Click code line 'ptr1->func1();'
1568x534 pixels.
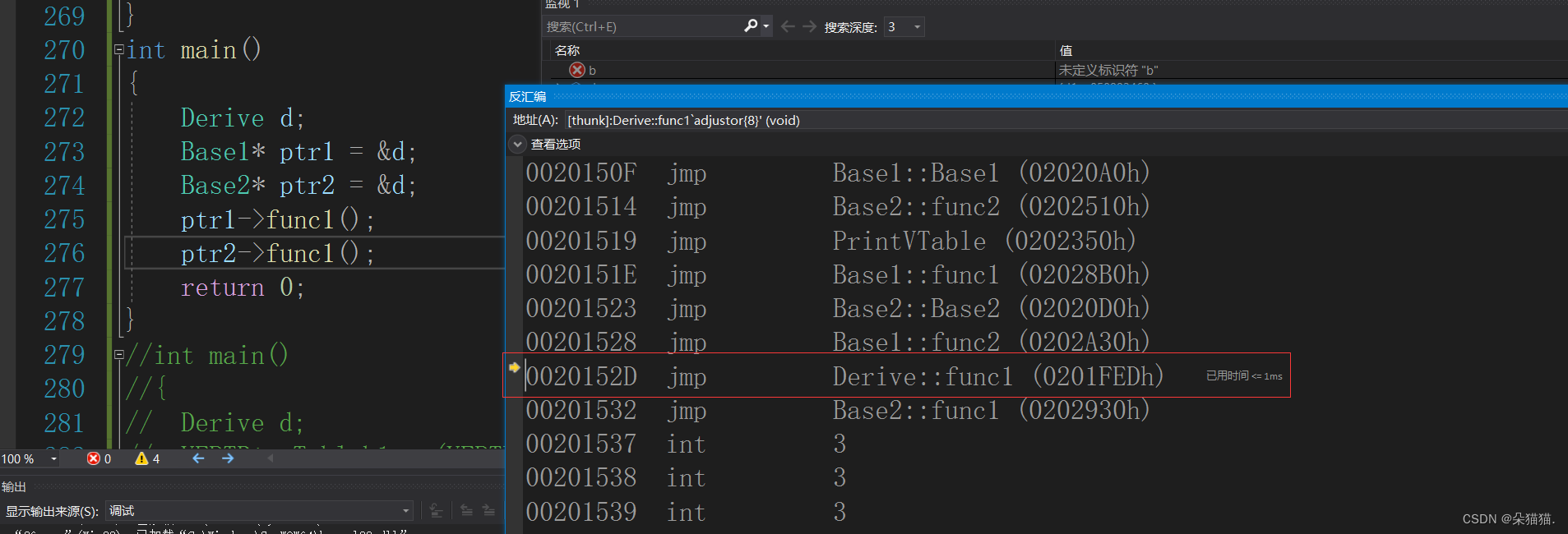pos(278,220)
